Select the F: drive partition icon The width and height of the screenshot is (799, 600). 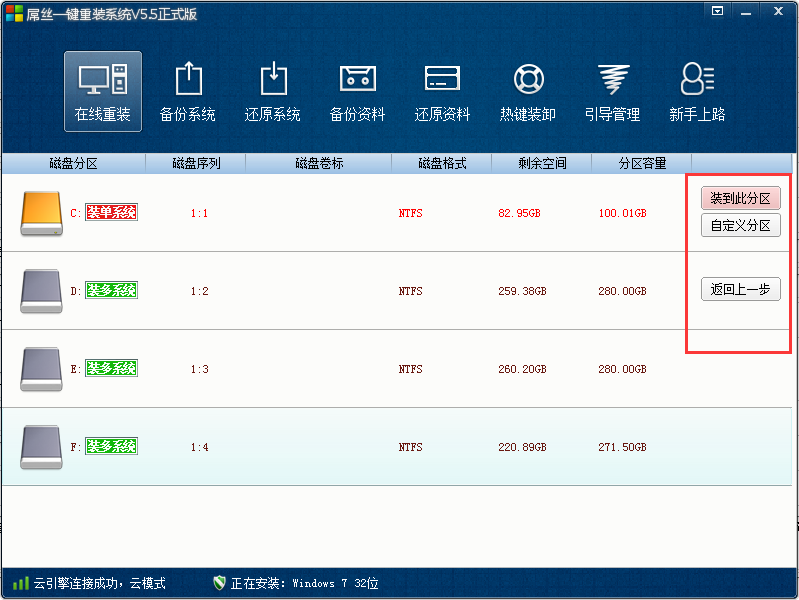click(41, 447)
